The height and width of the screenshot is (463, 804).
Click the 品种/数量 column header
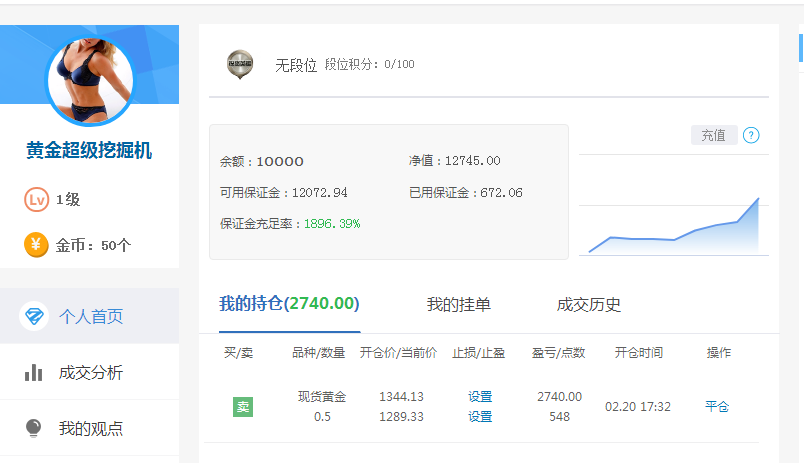pos(318,353)
